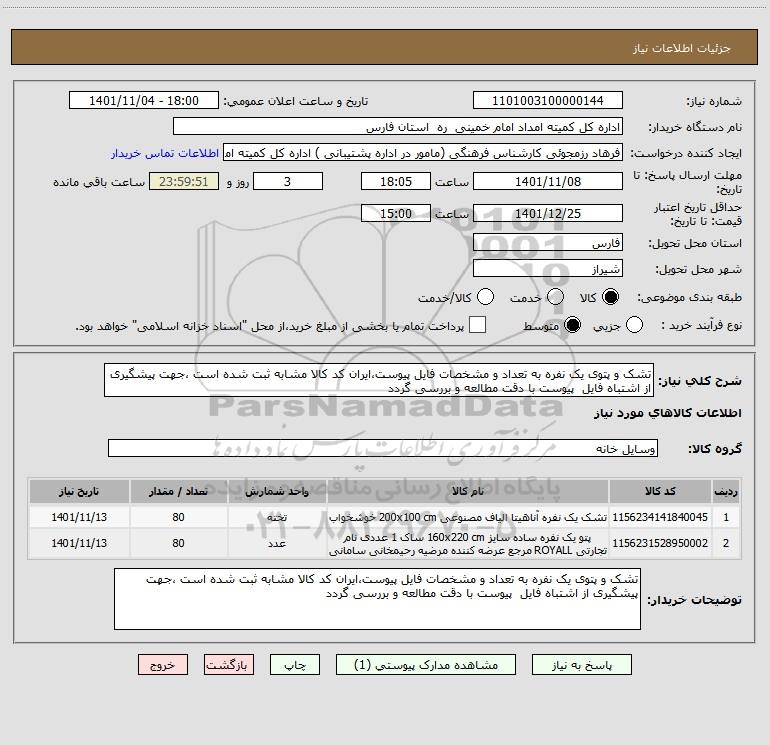This screenshot has width=770, height=745.
Task: Click the تاریخ نیاز column header
Action: click(x=79, y=491)
